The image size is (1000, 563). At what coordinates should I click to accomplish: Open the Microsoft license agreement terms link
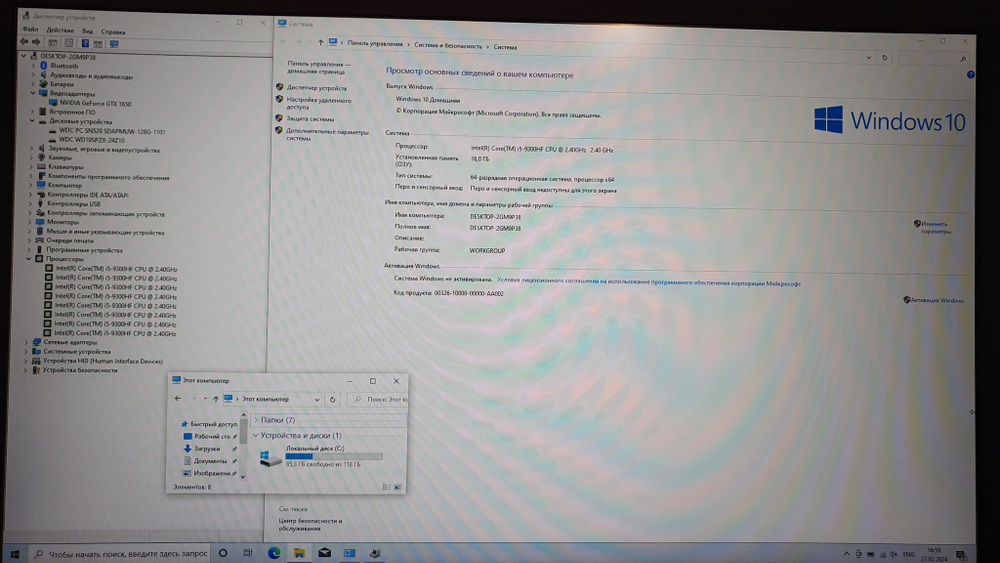click(x=649, y=282)
